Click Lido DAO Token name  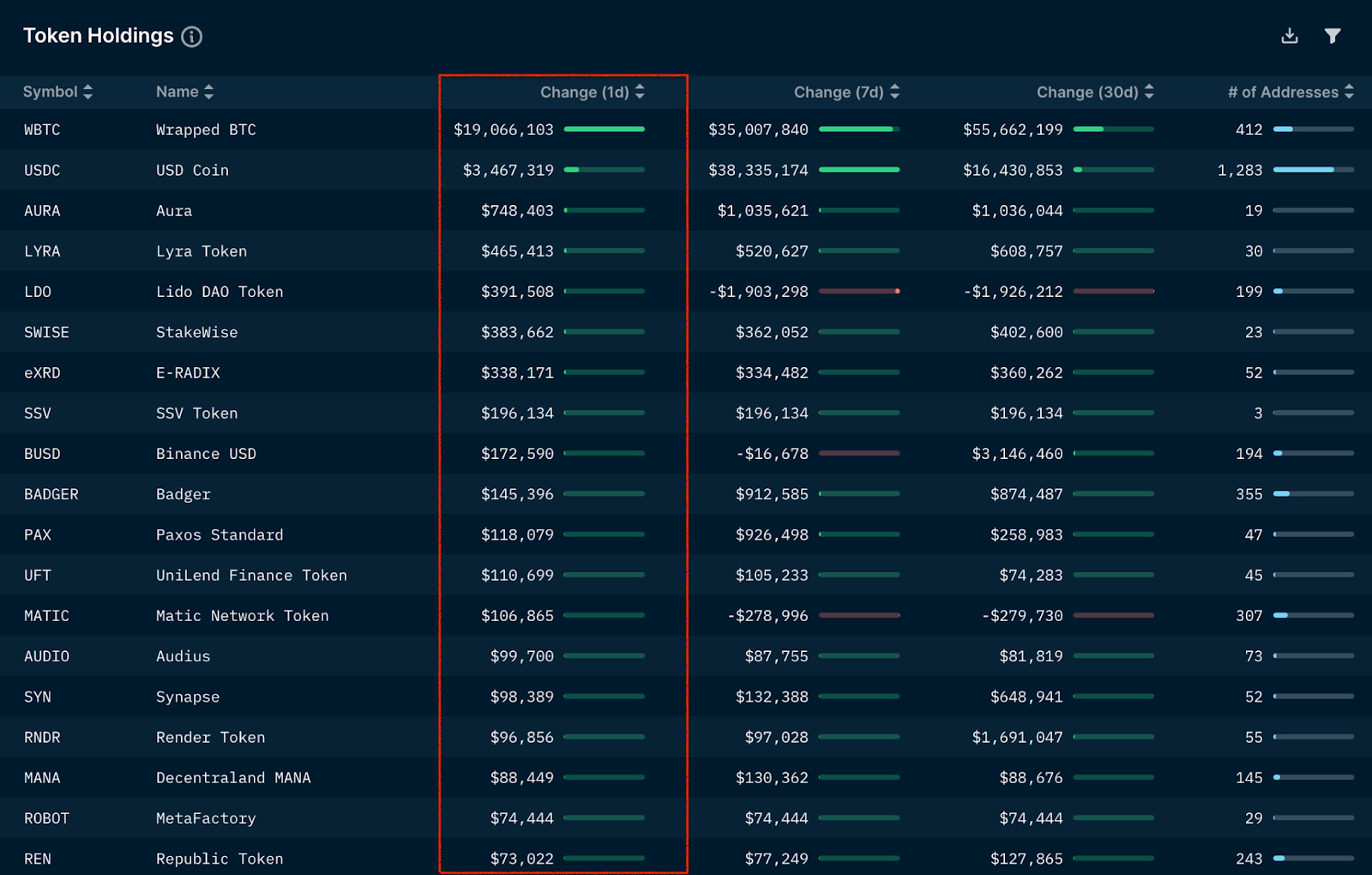(220, 292)
